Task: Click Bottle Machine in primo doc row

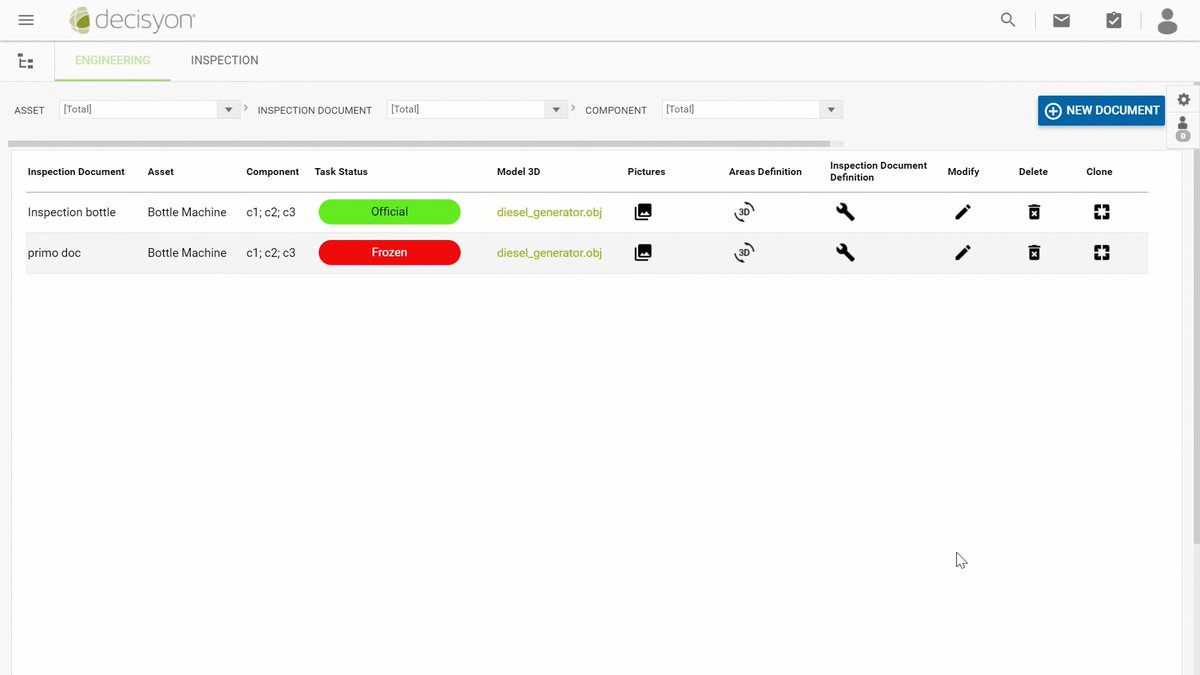Action: click(187, 253)
